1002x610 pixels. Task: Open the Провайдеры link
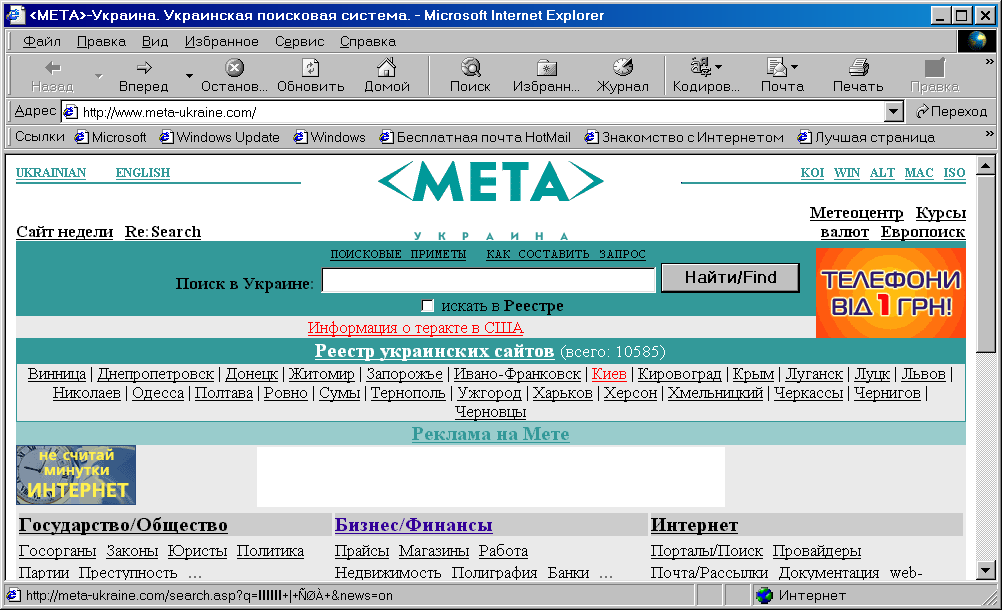click(x=817, y=551)
